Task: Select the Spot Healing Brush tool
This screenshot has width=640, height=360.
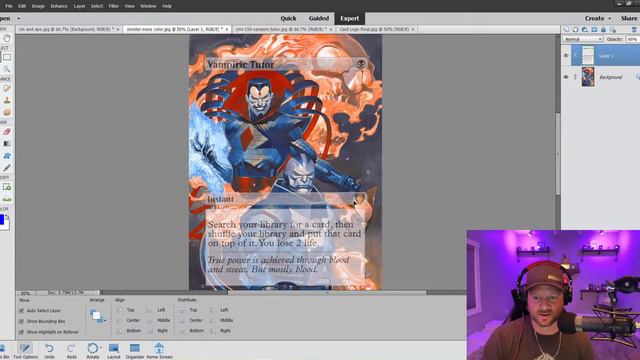Action: coord(7,89)
